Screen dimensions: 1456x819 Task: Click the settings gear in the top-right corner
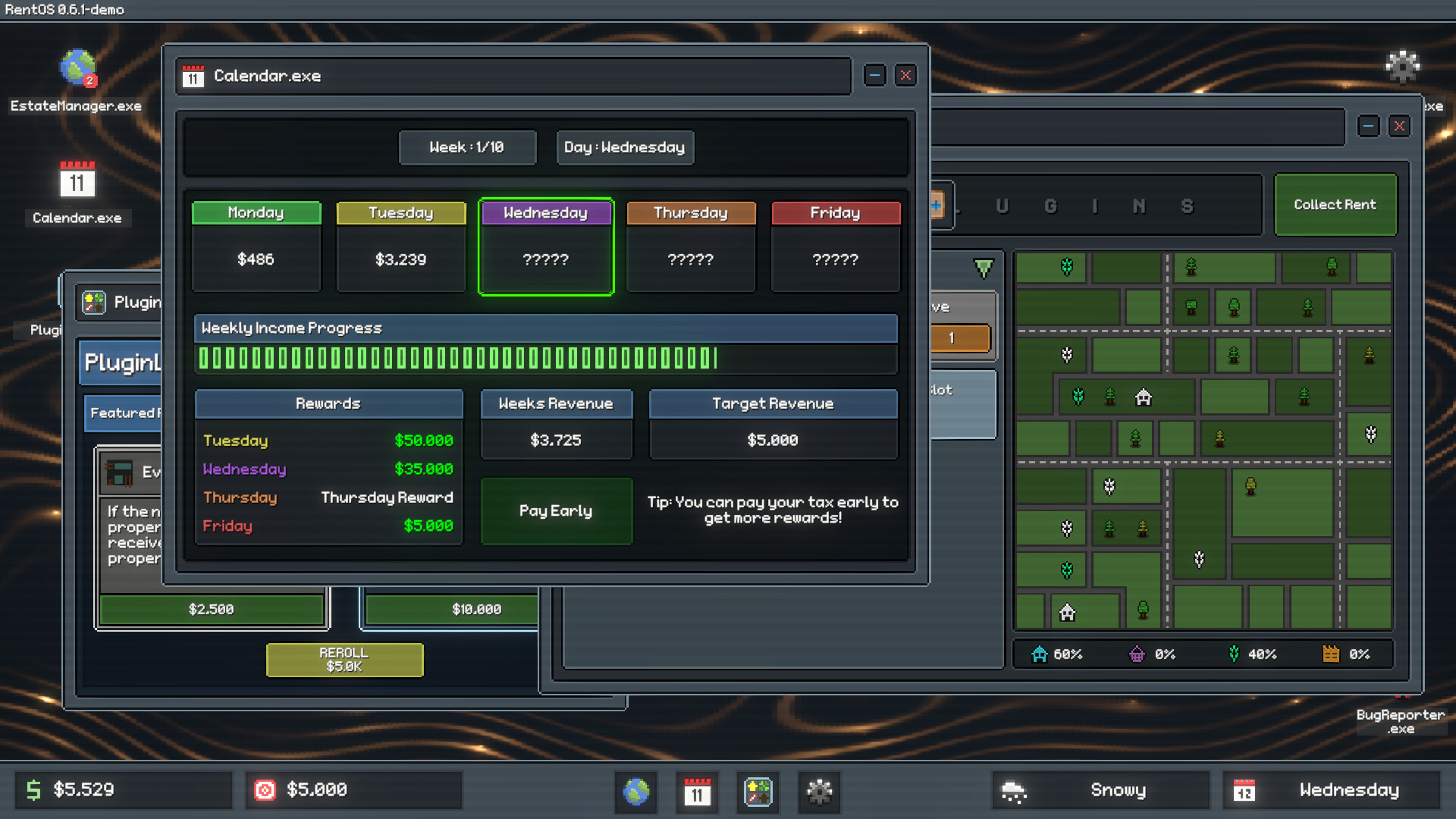pos(1402,66)
